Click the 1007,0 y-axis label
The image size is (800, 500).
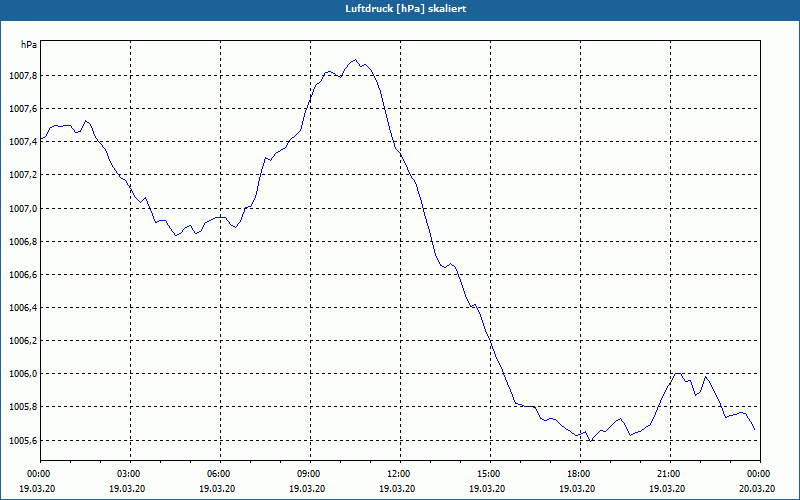[x=23, y=209]
